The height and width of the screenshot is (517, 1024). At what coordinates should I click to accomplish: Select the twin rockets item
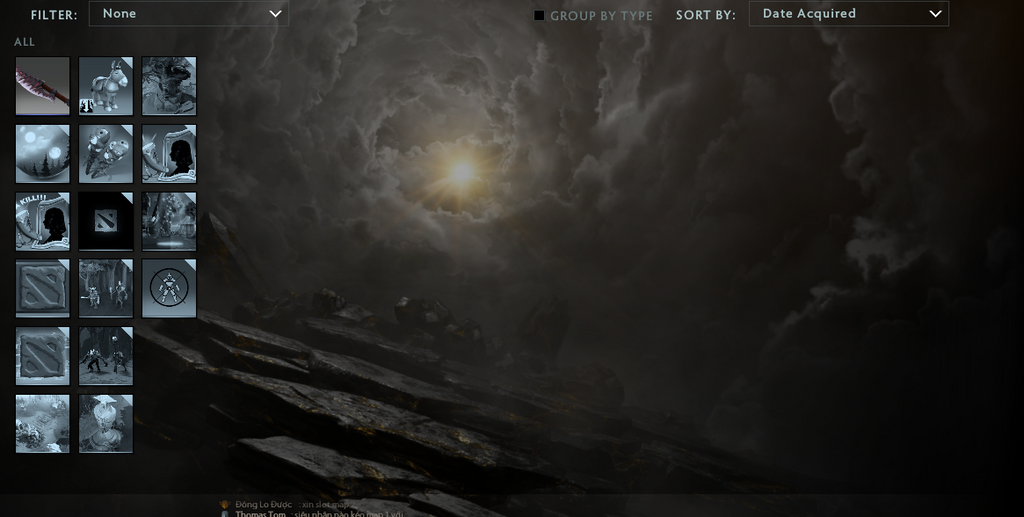pos(106,153)
